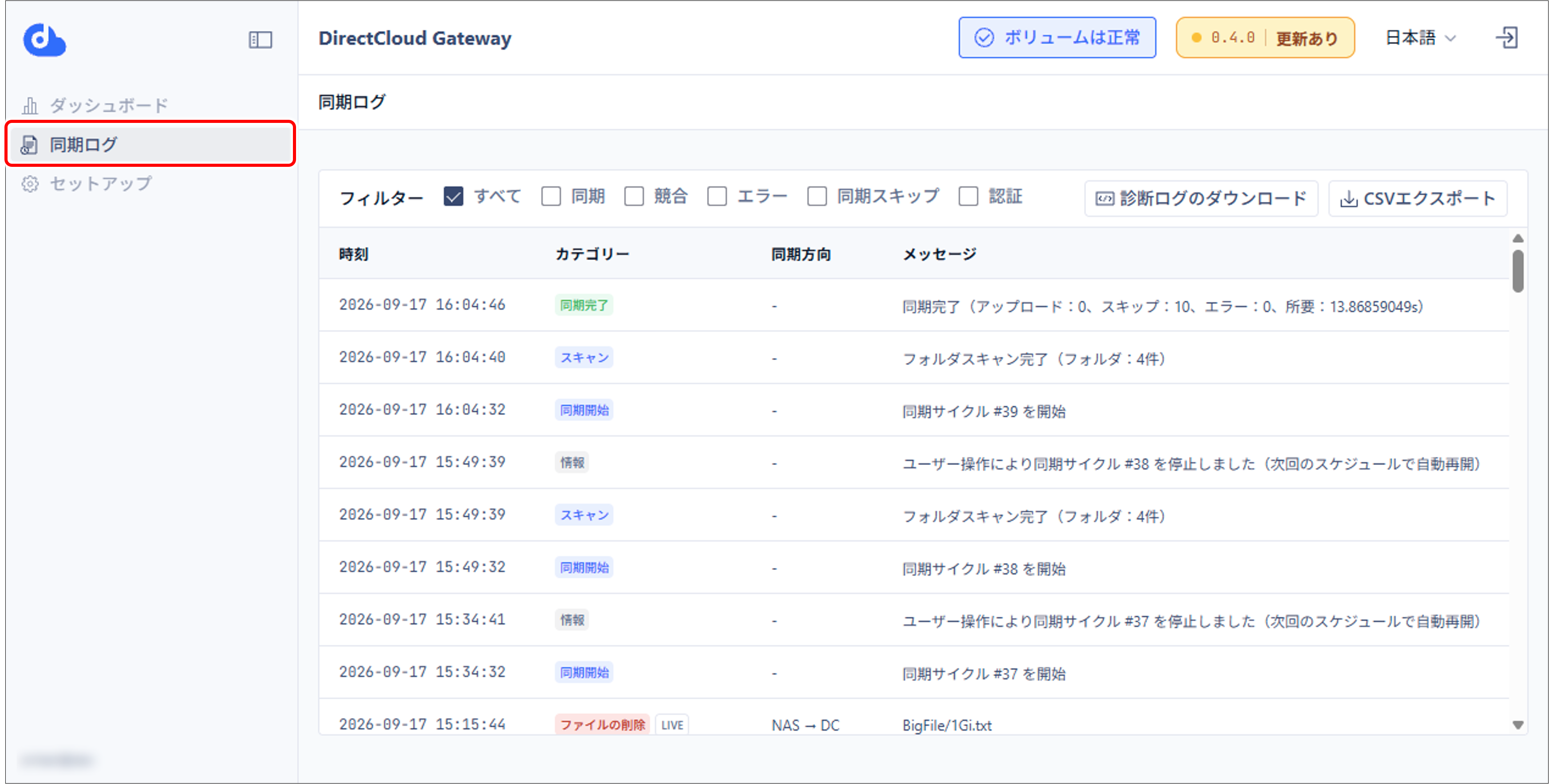Click the ボリュームは正常 status button
The height and width of the screenshot is (784, 1549).
point(1057,37)
